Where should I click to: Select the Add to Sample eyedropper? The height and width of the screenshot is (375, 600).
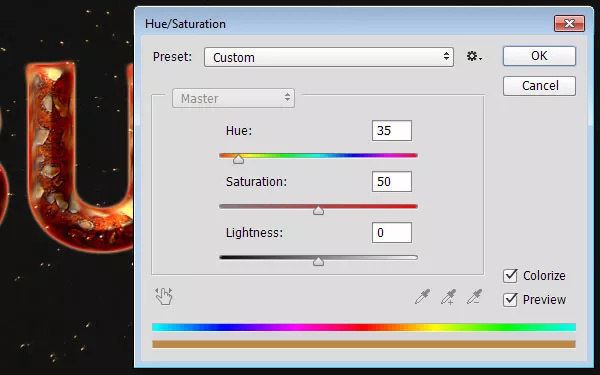click(448, 297)
